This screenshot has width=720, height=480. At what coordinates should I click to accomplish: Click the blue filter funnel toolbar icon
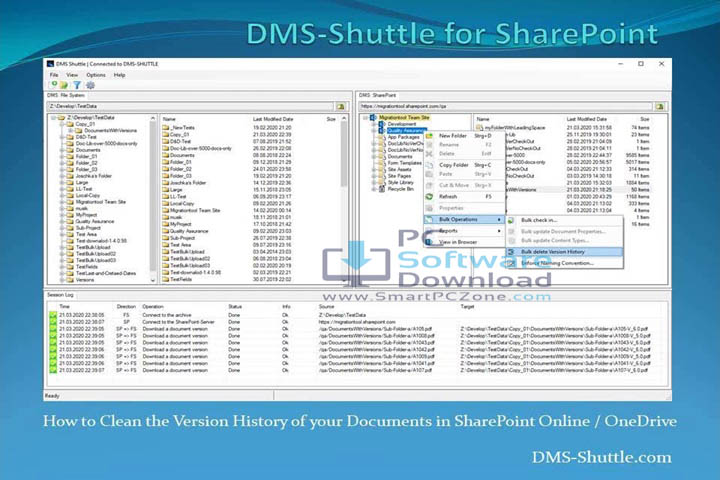click(77, 85)
